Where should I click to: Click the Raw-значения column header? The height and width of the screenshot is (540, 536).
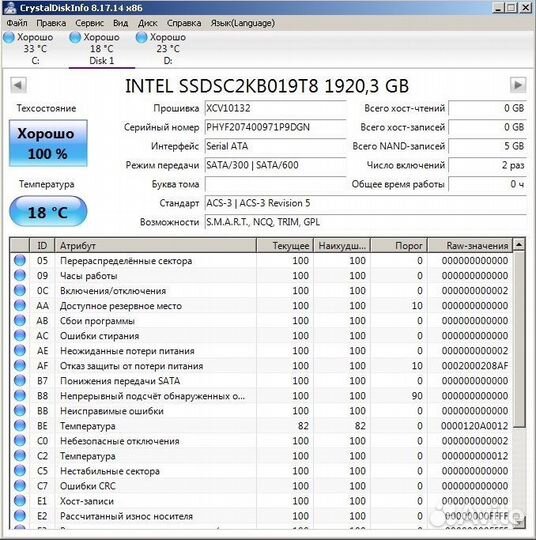[470, 246]
